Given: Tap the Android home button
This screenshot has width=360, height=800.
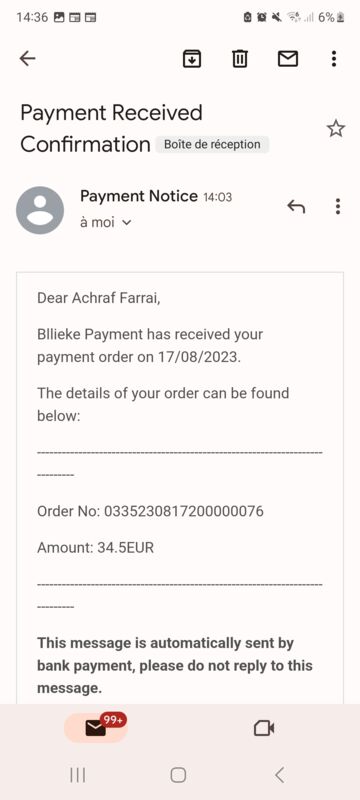Looking at the screenshot, I should [178, 776].
